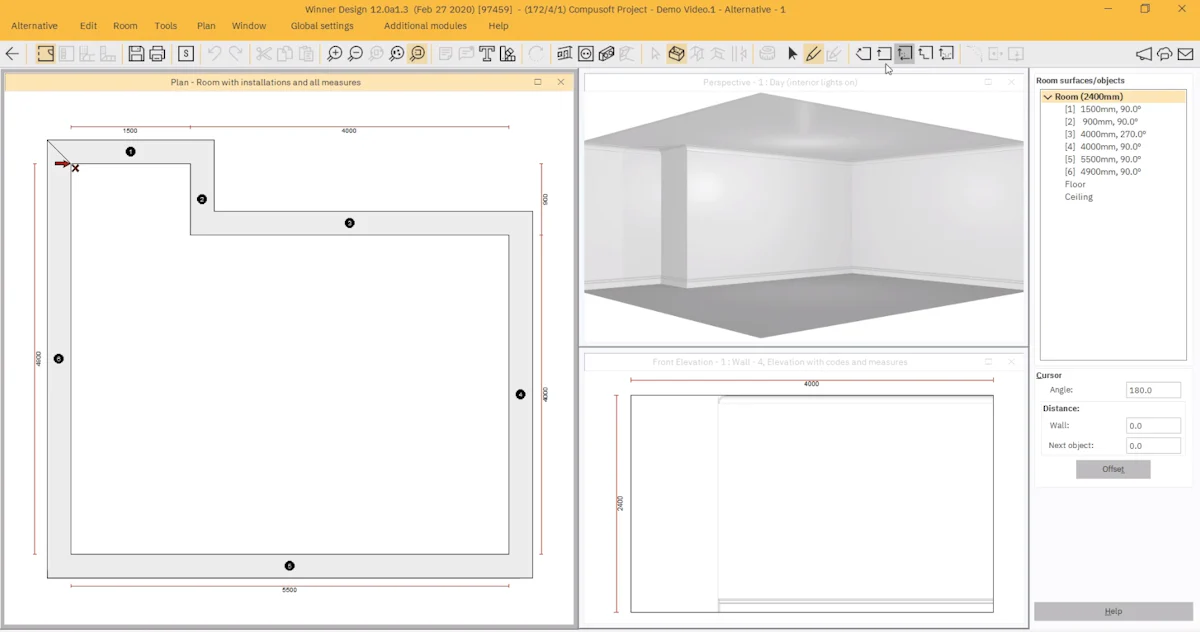Click the active wall shape icon under the cursor
1200x632 pixels.
pyautogui.click(x=904, y=54)
